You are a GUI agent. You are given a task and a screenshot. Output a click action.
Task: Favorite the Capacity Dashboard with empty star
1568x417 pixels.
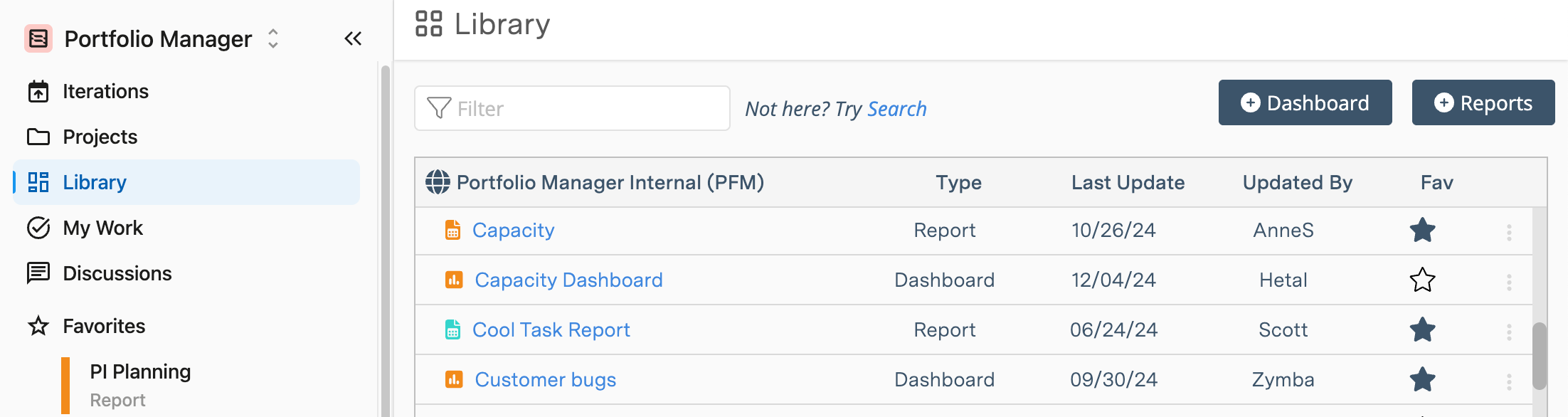coord(1422,280)
